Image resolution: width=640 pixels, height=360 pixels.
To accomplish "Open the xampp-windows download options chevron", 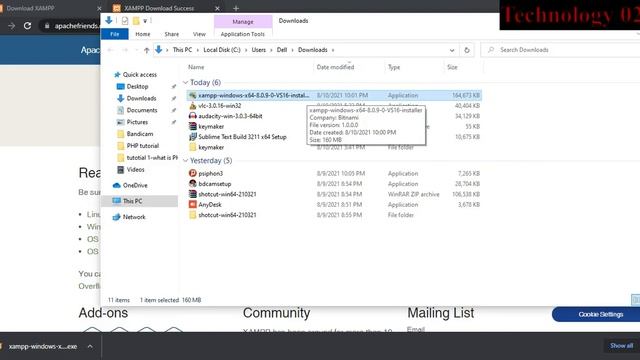I will (90, 347).
